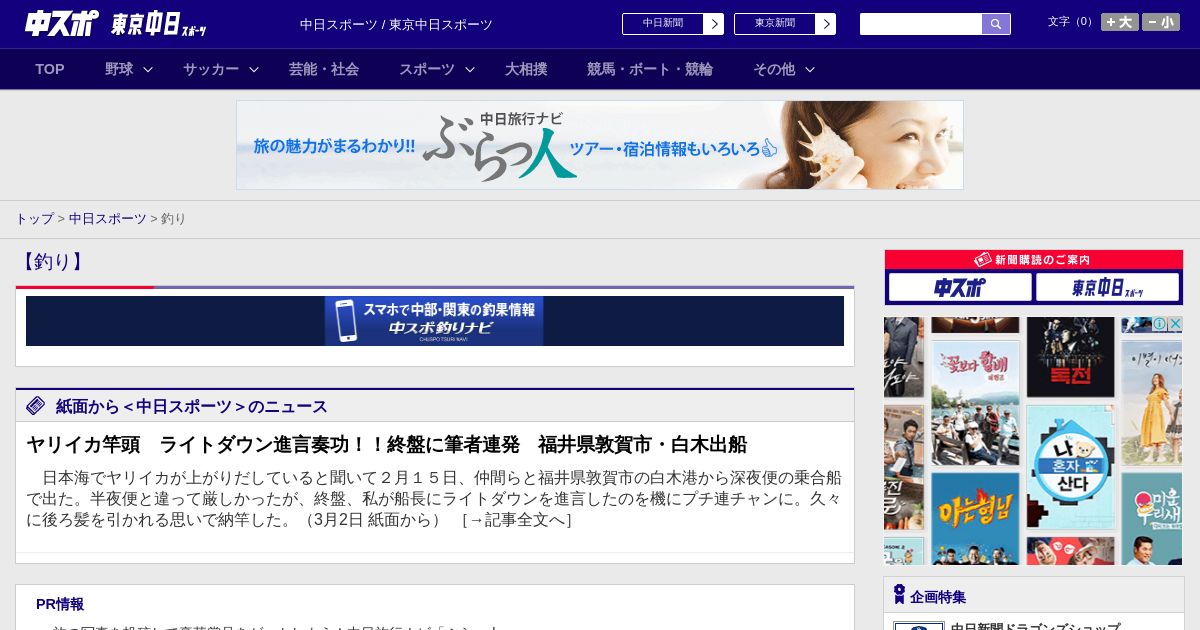Open the 東京新聞 link button
Viewport: 1200px width, 630px height.
tap(774, 24)
